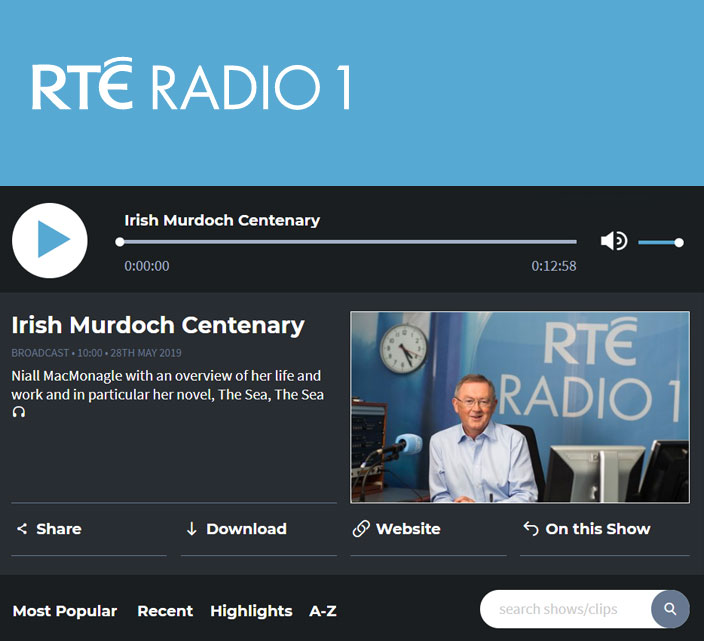The height and width of the screenshot is (641, 704).
Task: Click the Irish Murdoch Centenary heading
Action: [158, 325]
